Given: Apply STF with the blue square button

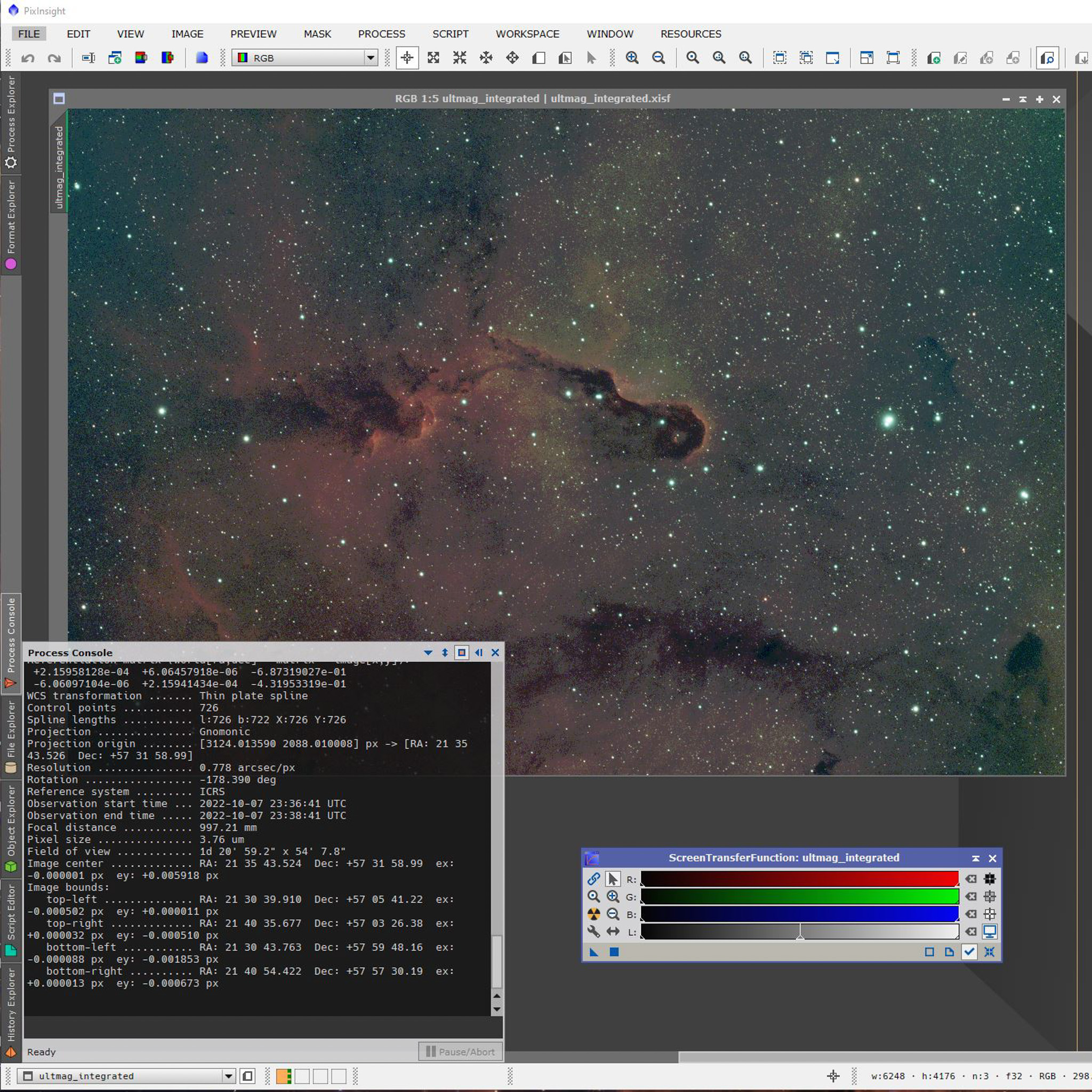Looking at the screenshot, I should tap(614, 952).
